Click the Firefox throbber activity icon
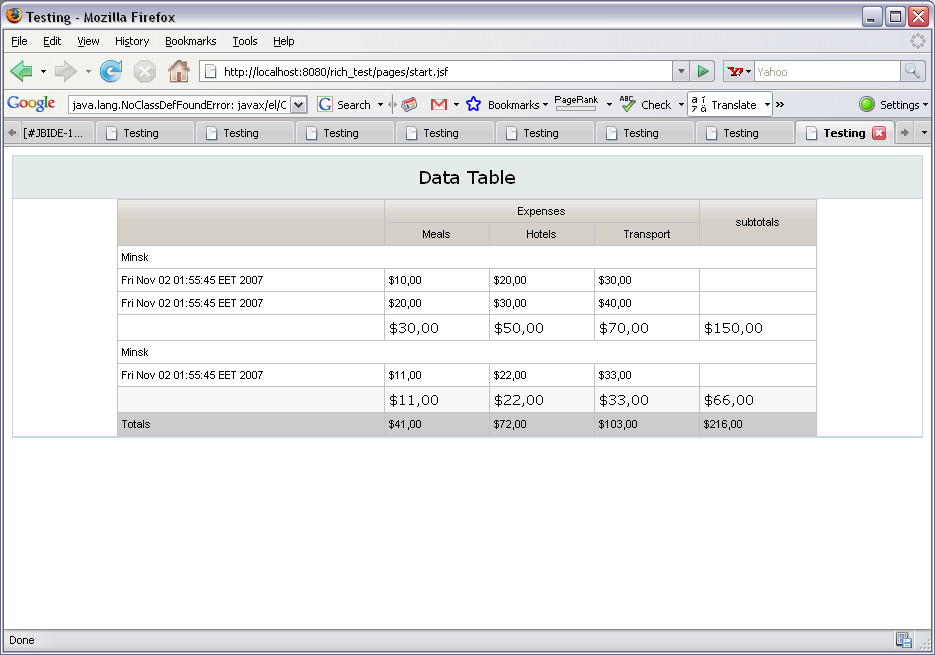935x655 pixels. pyautogui.click(x=918, y=41)
